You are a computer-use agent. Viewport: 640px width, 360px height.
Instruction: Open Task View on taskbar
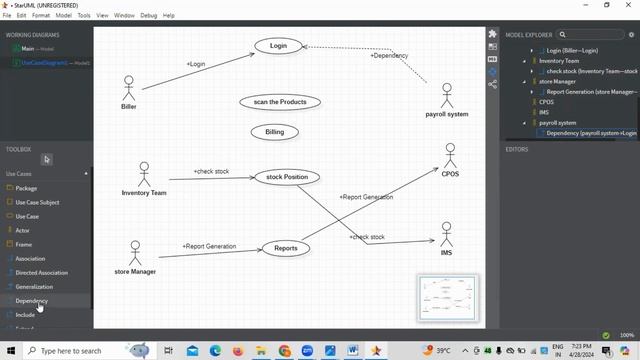point(168,351)
